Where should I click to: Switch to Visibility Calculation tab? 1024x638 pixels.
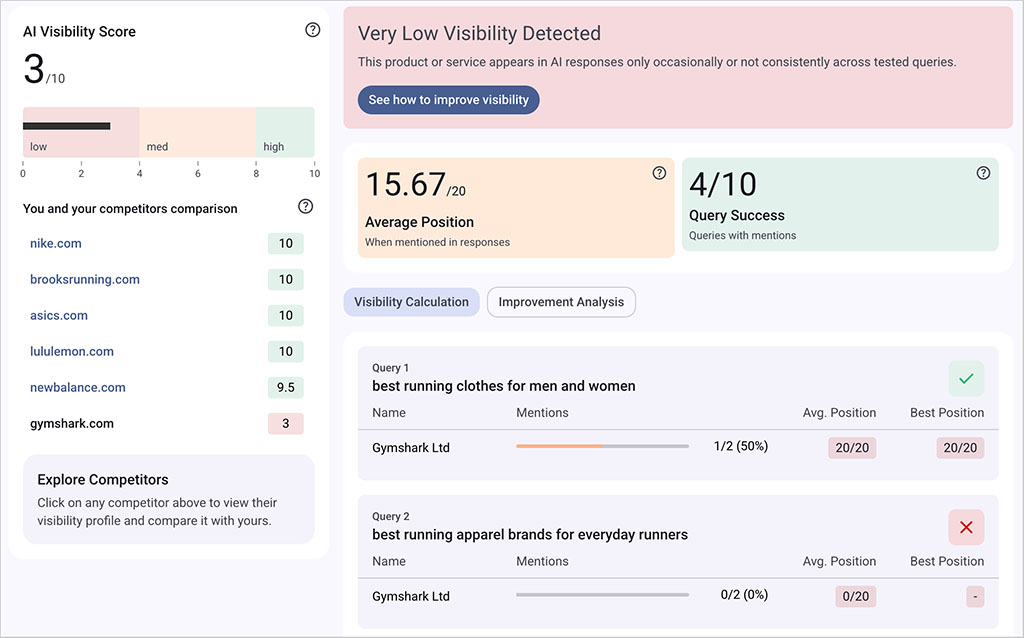click(x=411, y=302)
